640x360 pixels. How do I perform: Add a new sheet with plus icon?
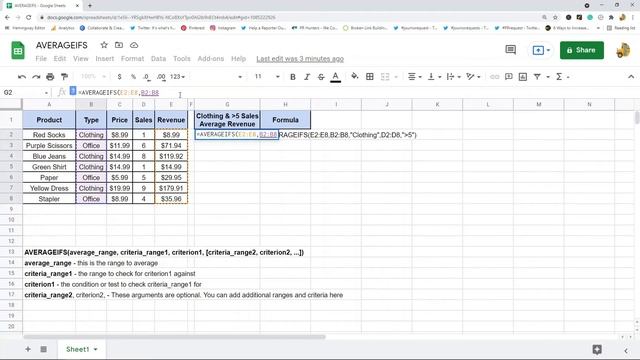(x=28, y=349)
